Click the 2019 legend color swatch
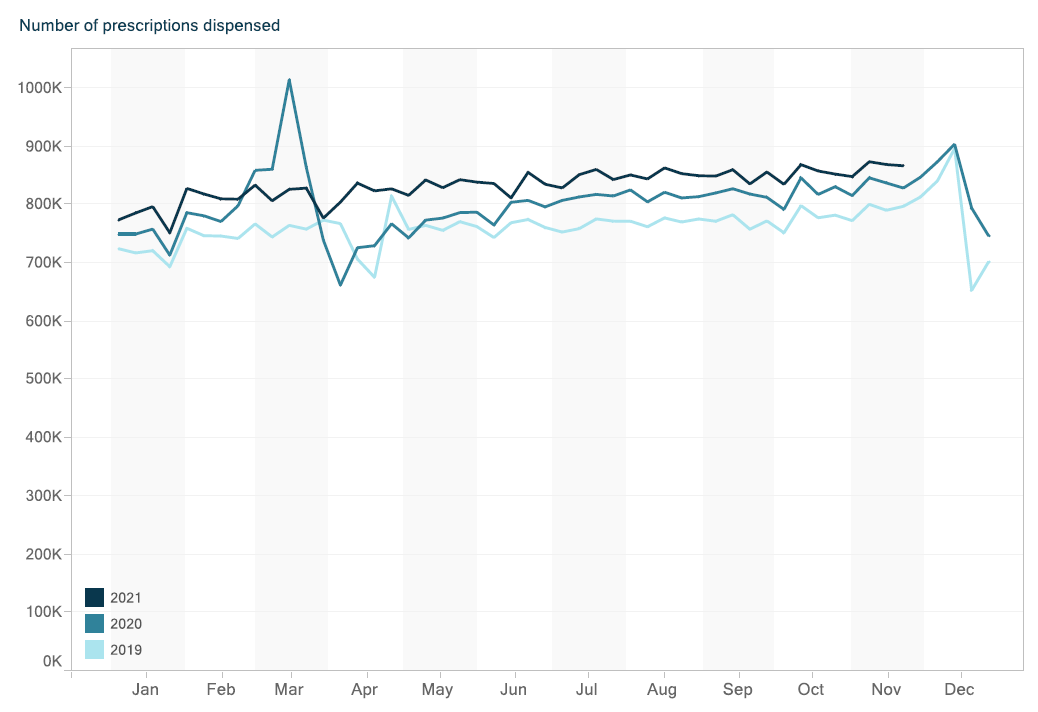Image resolution: width=1038 pixels, height=712 pixels. [95, 649]
